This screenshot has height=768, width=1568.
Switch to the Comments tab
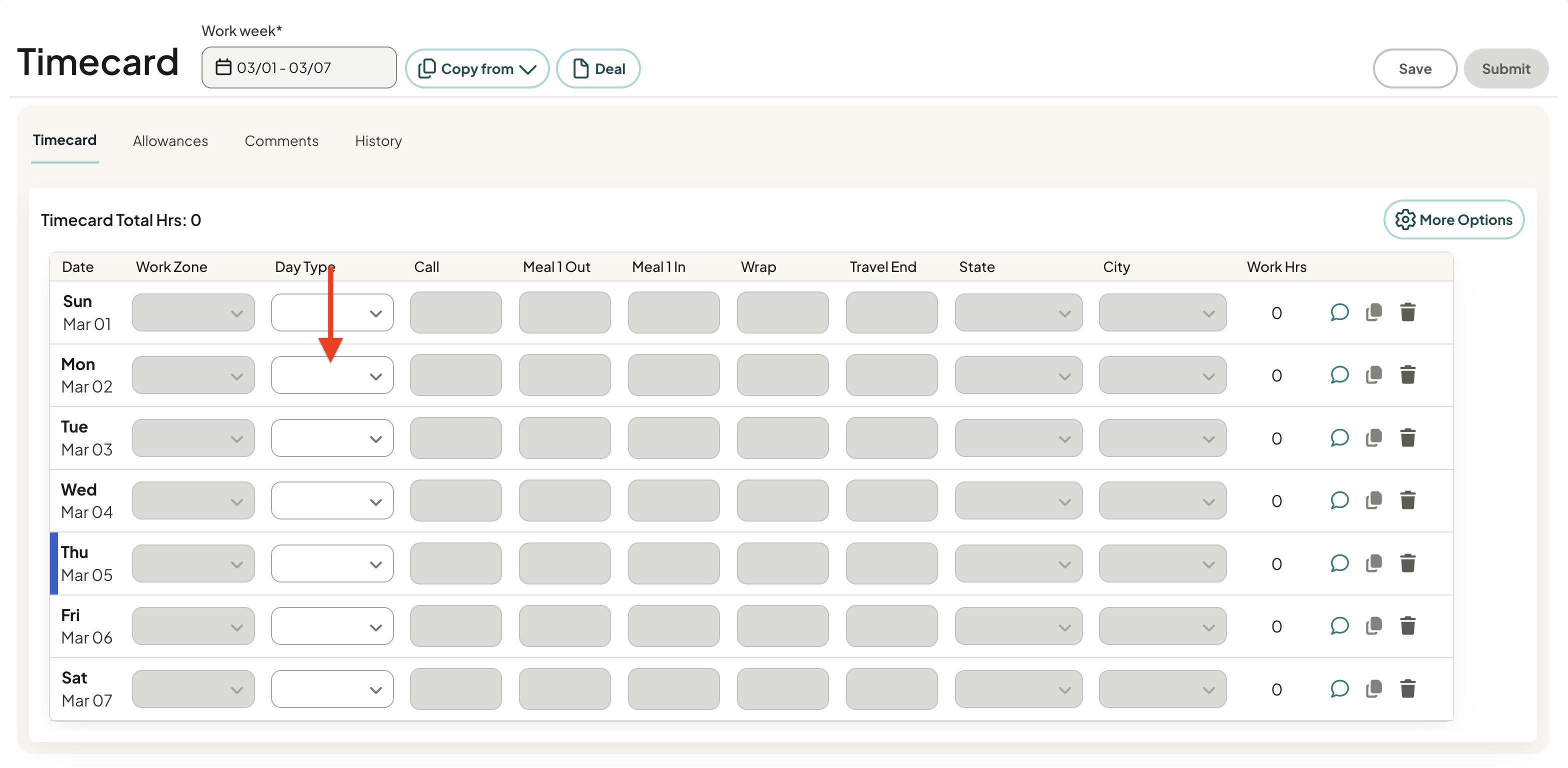coord(281,141)
